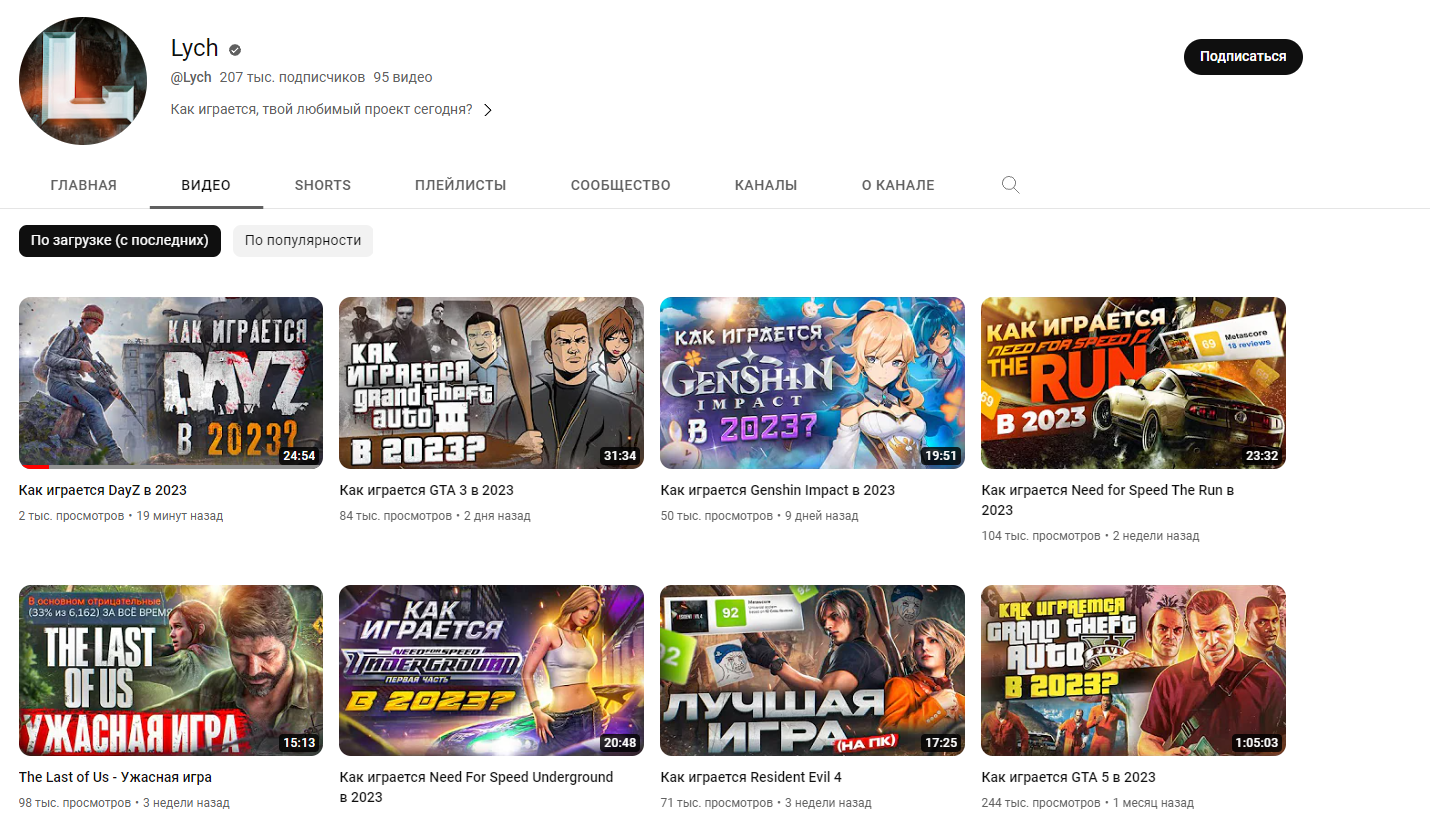Open the GTA 5 video thumbnail
1430x817 pixels.
coord(1134,670)
